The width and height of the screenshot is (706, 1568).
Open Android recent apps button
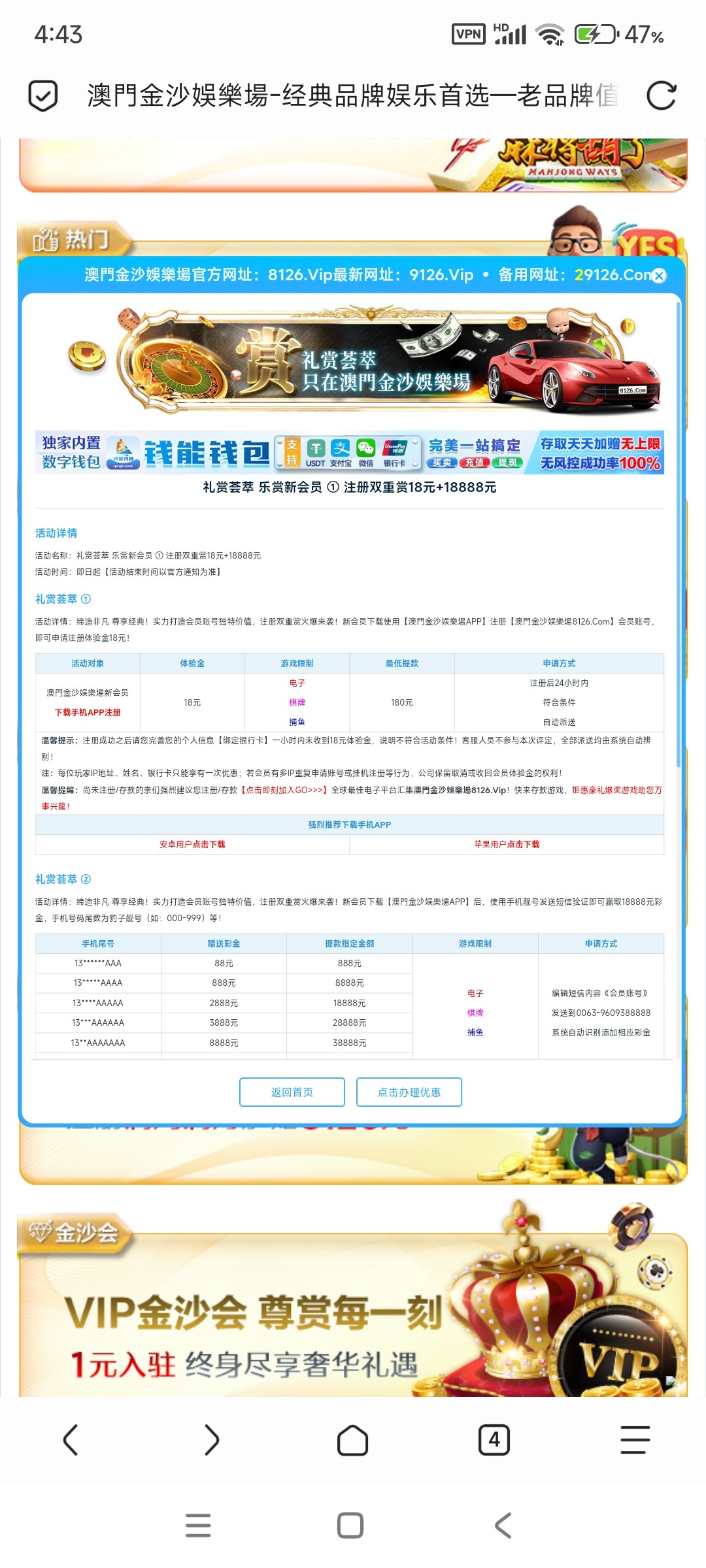pos(198,1526)
